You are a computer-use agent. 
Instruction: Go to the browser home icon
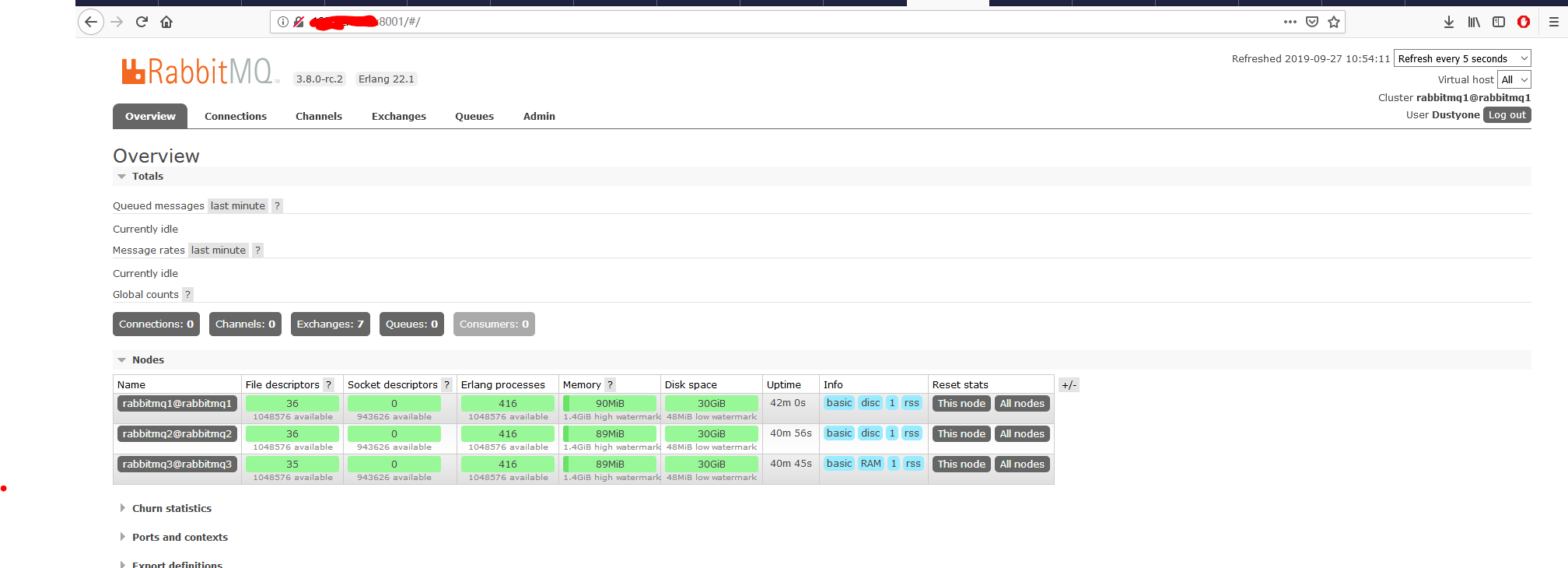tap(166, 22)
